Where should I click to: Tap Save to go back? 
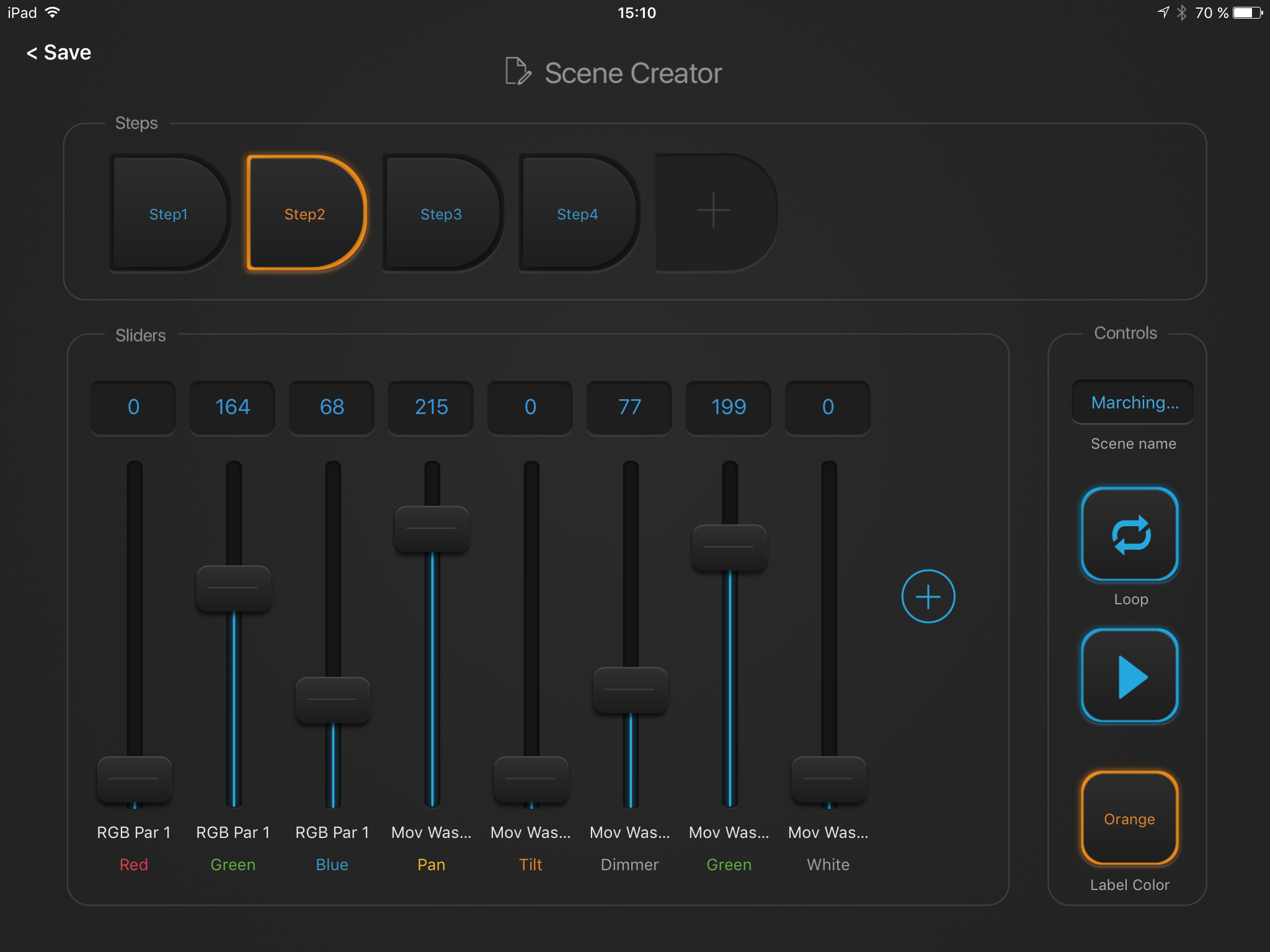point(59,53)
